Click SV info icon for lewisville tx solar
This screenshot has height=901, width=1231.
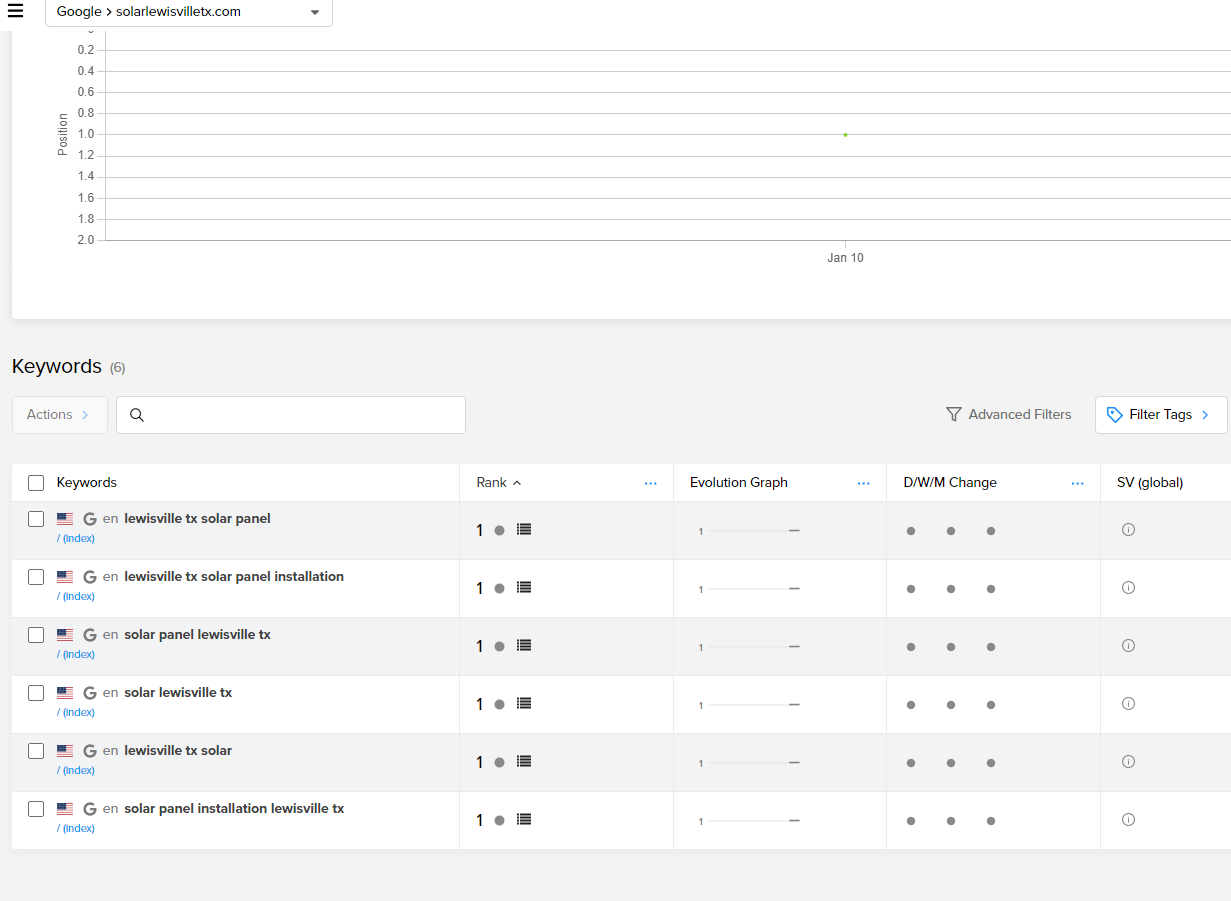1129,762
